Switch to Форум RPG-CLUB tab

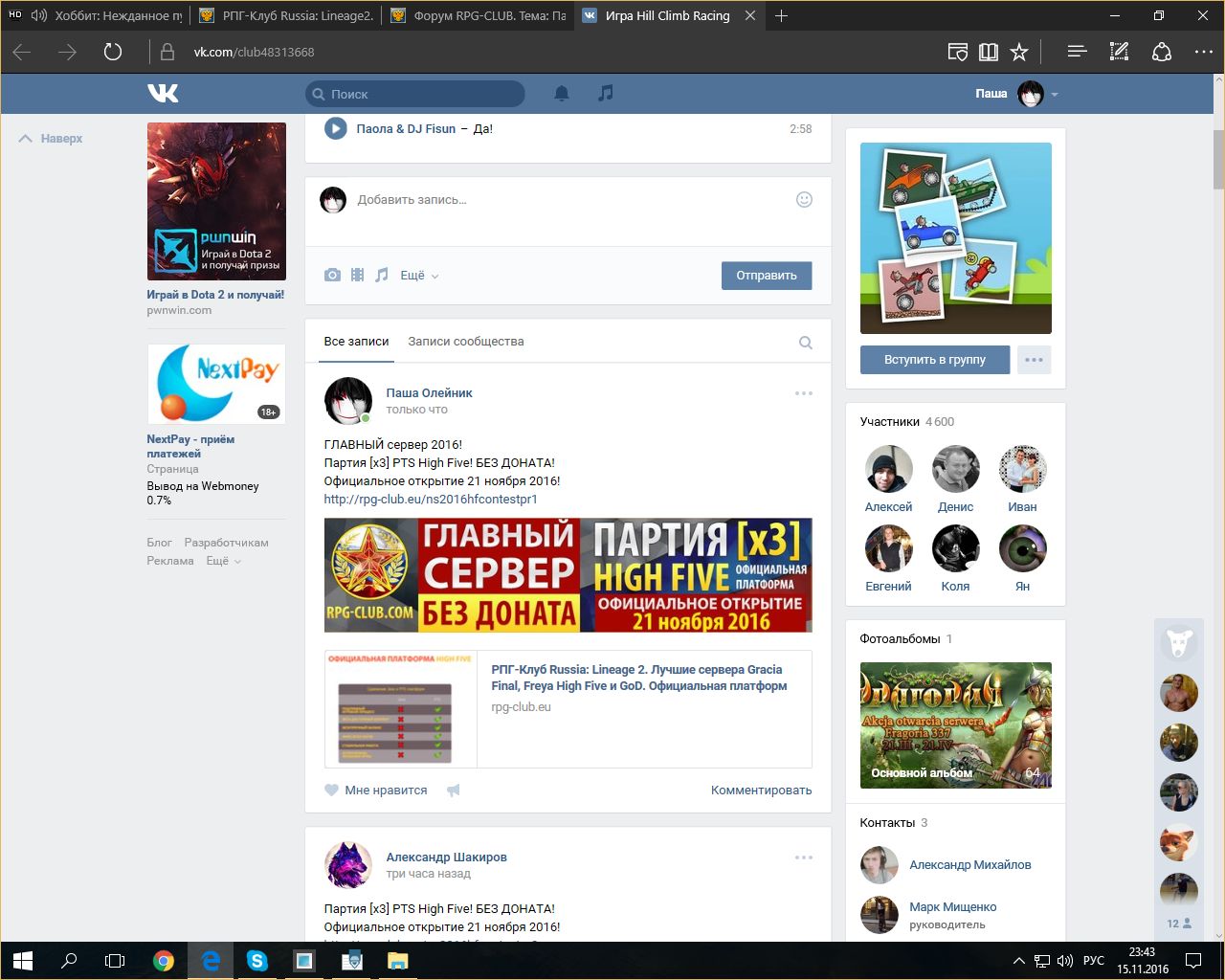[x=478, y=15]
